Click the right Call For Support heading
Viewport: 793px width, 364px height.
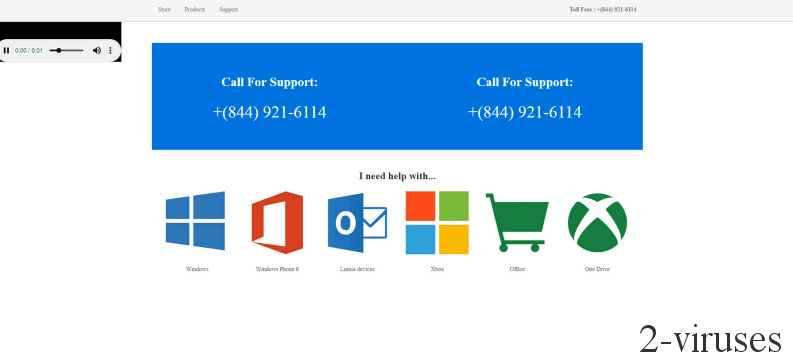coord(525,82)
